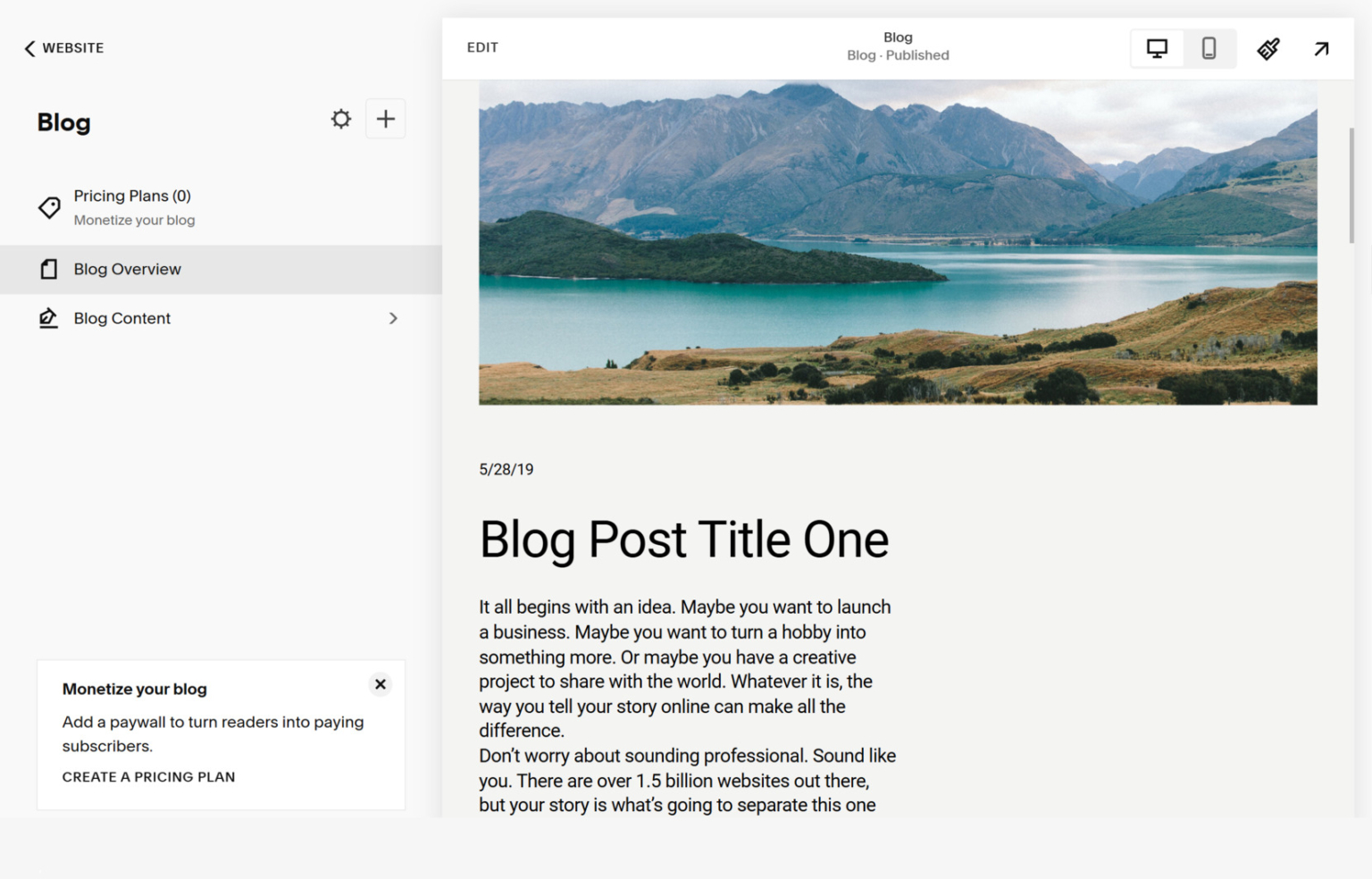Click the back chevron next to WEBSITE
Viewport: 1372px width, 879px height.
point(29,47)
